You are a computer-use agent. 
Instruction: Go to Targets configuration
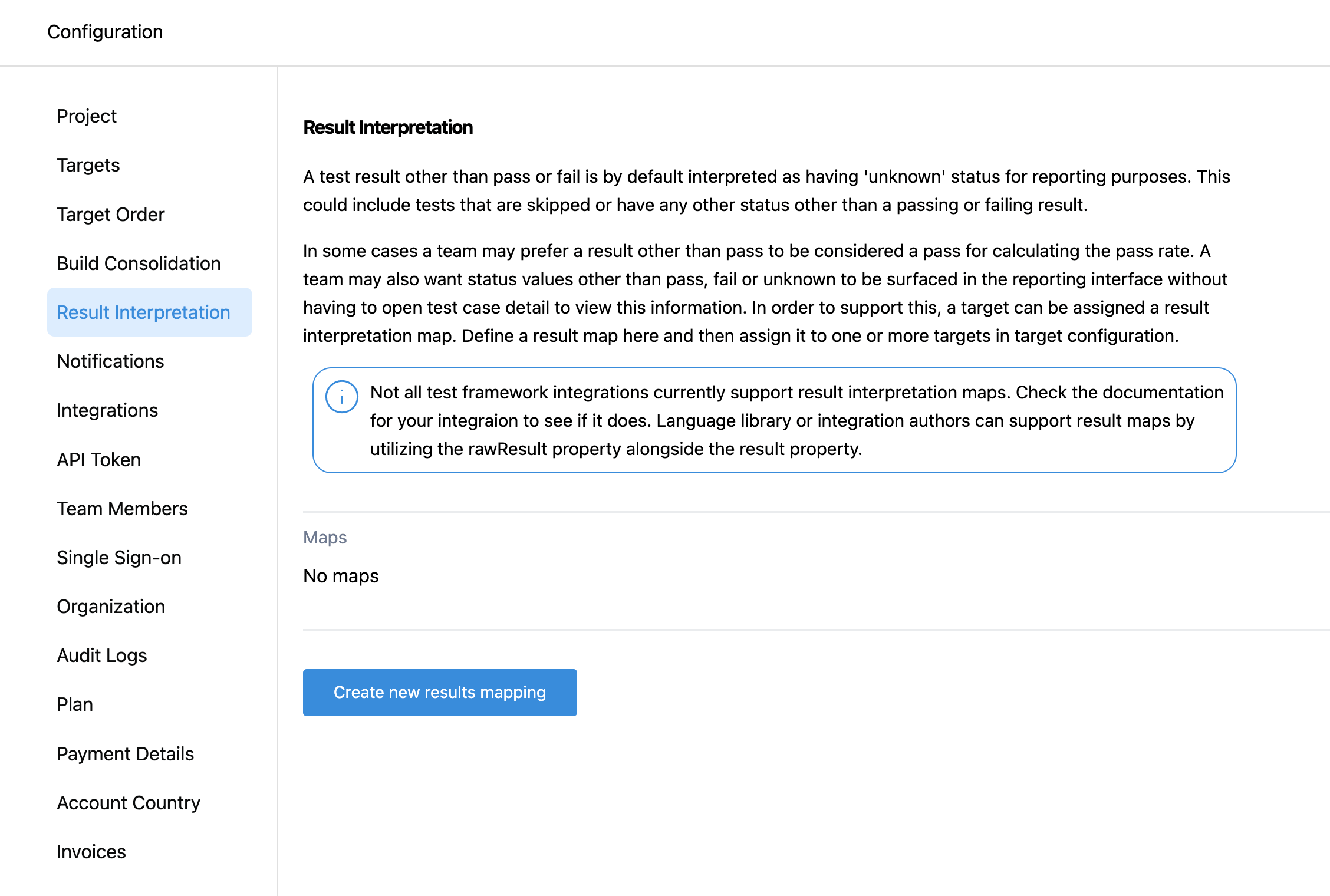pyautogui.click(x=88, y=165)
